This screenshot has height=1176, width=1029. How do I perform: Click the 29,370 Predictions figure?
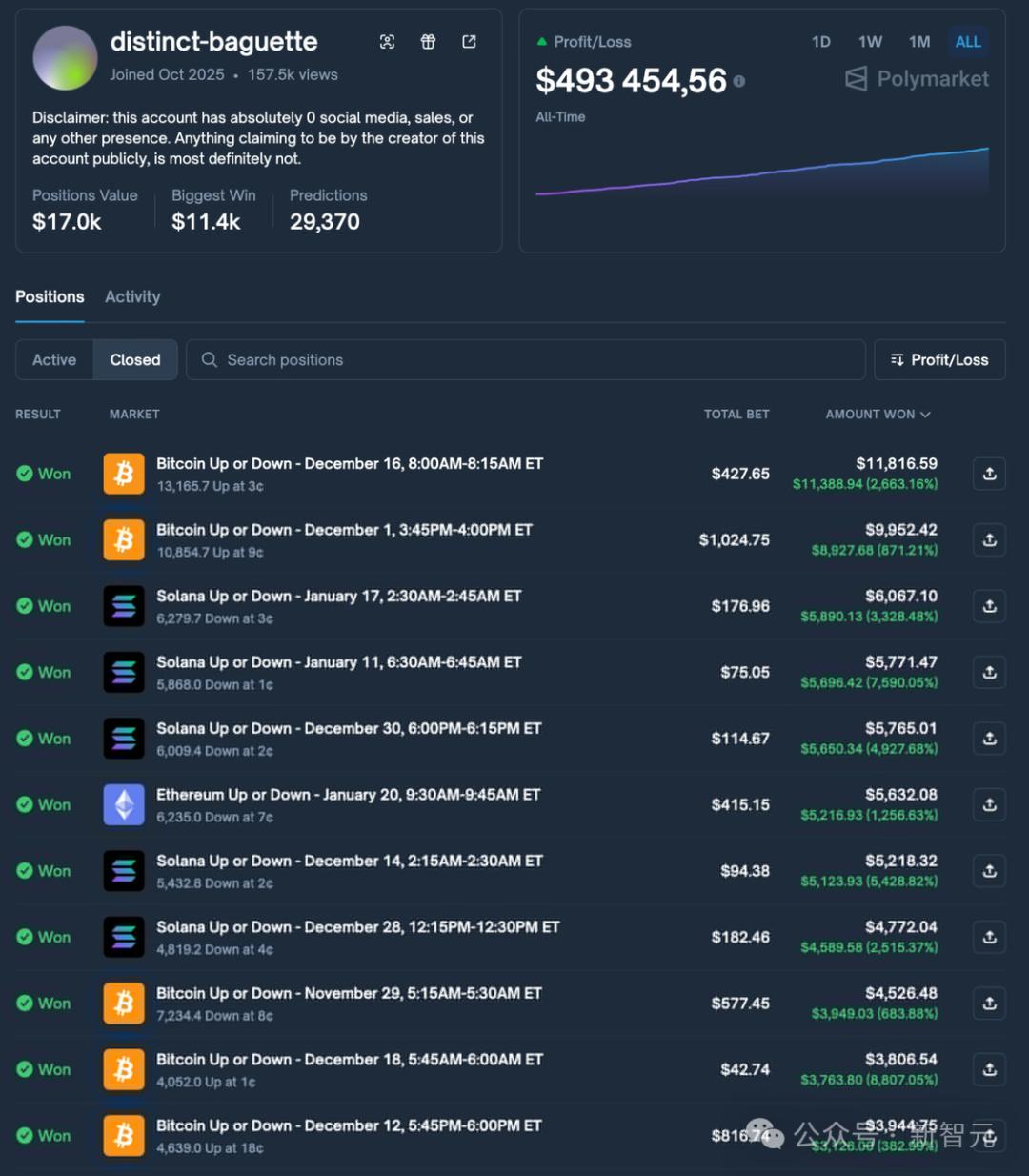tap(325, 222)
